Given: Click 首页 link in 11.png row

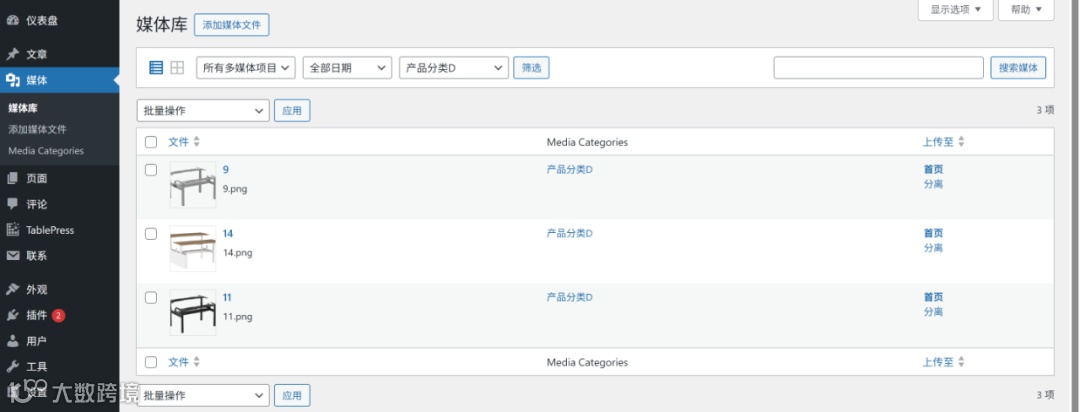Looking at the screenshot, I should point(933,298).
